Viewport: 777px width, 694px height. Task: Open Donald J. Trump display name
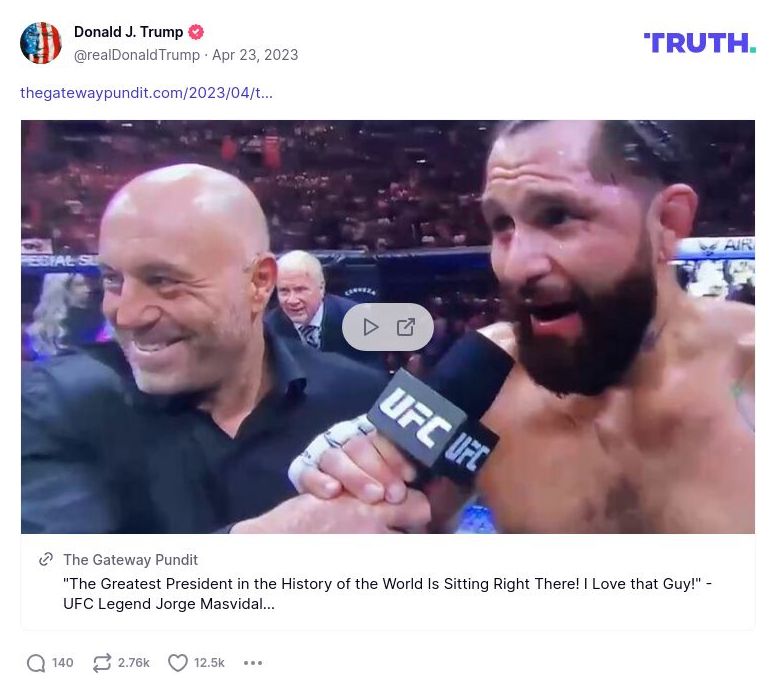[x=128, y=32]
